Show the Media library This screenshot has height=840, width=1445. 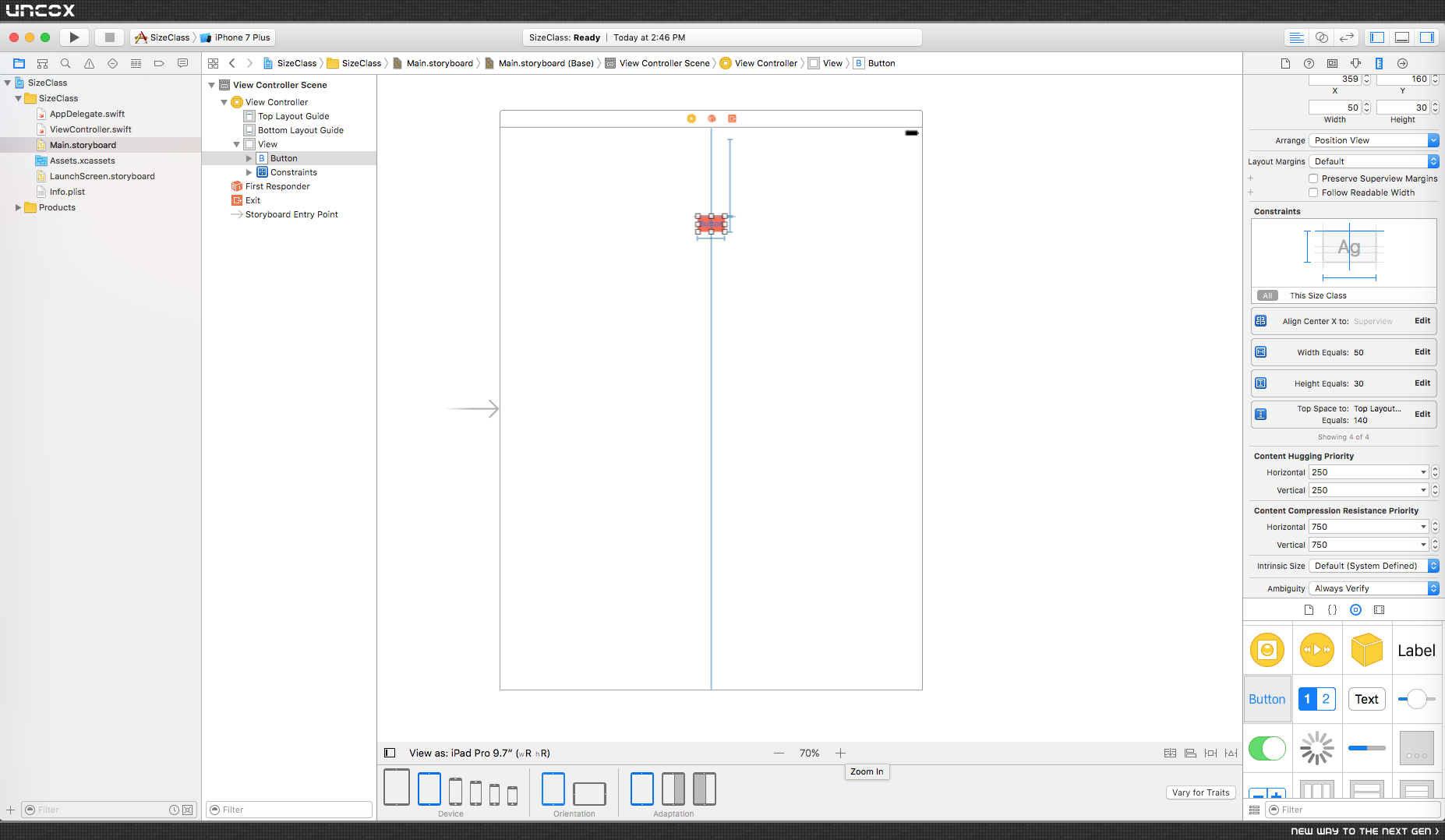click(1379, 610)
